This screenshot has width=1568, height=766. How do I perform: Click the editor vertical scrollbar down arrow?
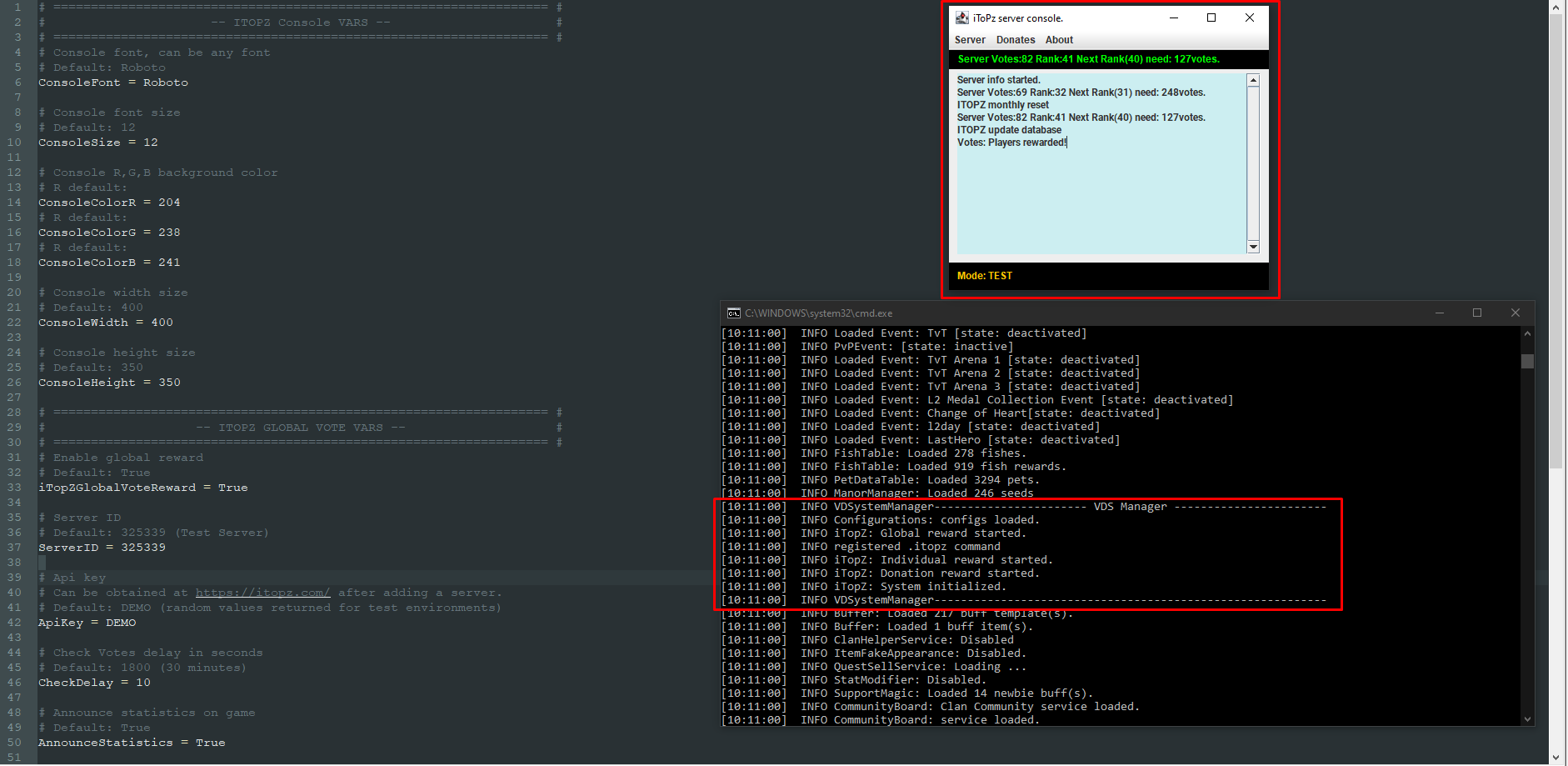point(1556,758)
